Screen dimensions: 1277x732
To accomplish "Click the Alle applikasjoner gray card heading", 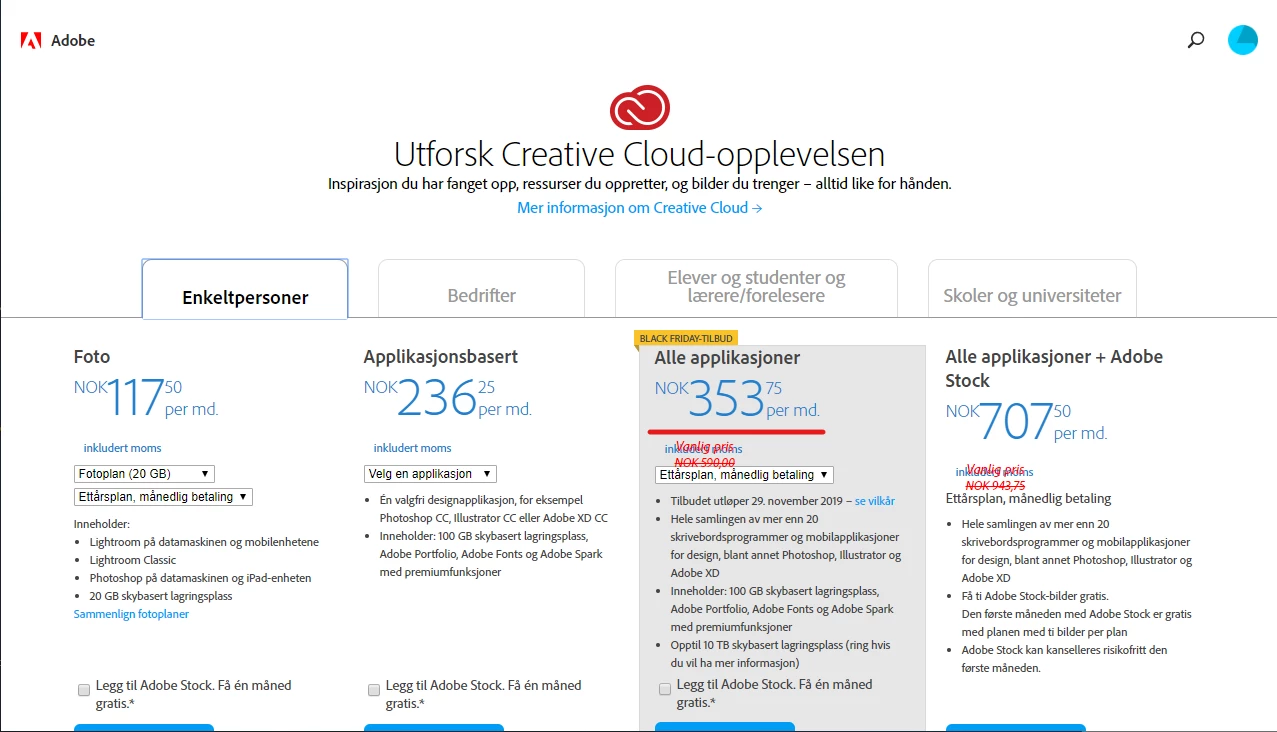I will coord(728,358).
